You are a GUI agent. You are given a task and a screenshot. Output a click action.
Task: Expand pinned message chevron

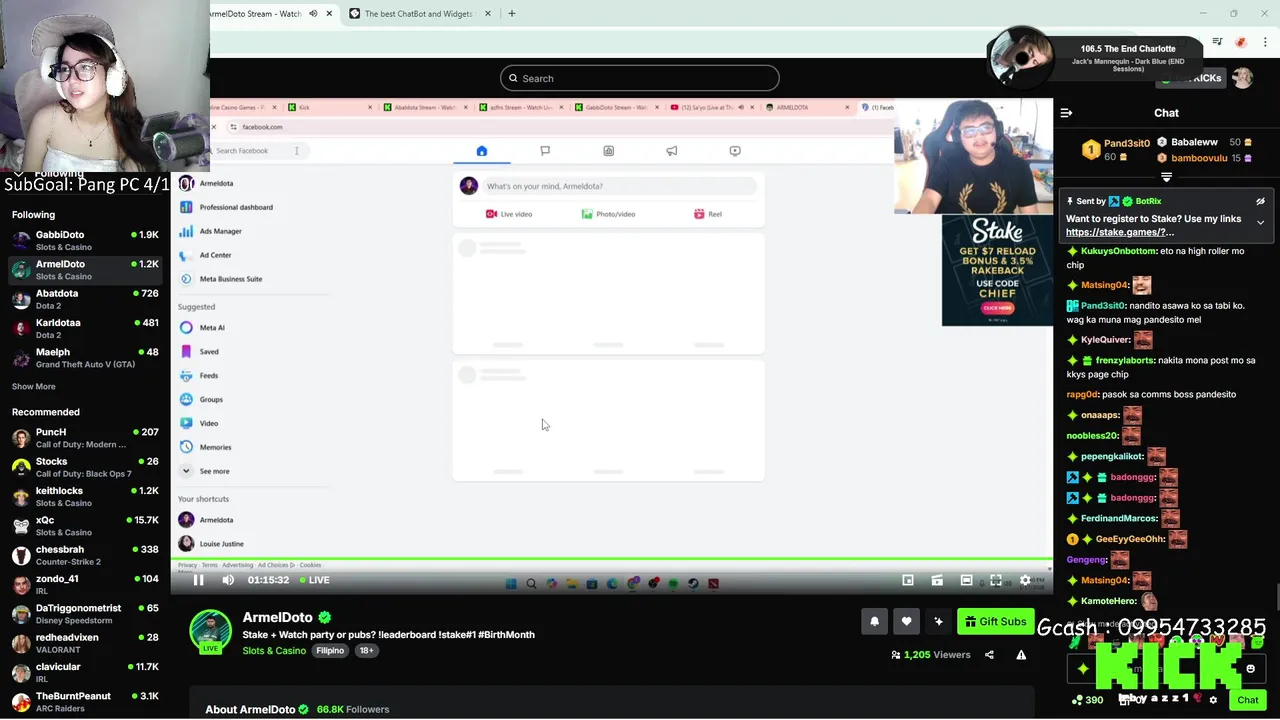tap(1260, 223)
